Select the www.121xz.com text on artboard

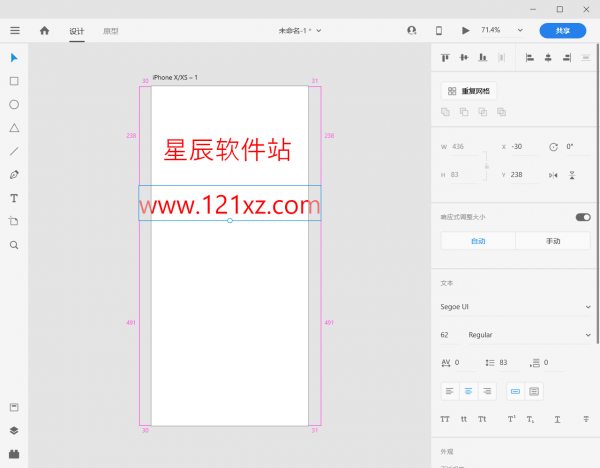[230, 204]
